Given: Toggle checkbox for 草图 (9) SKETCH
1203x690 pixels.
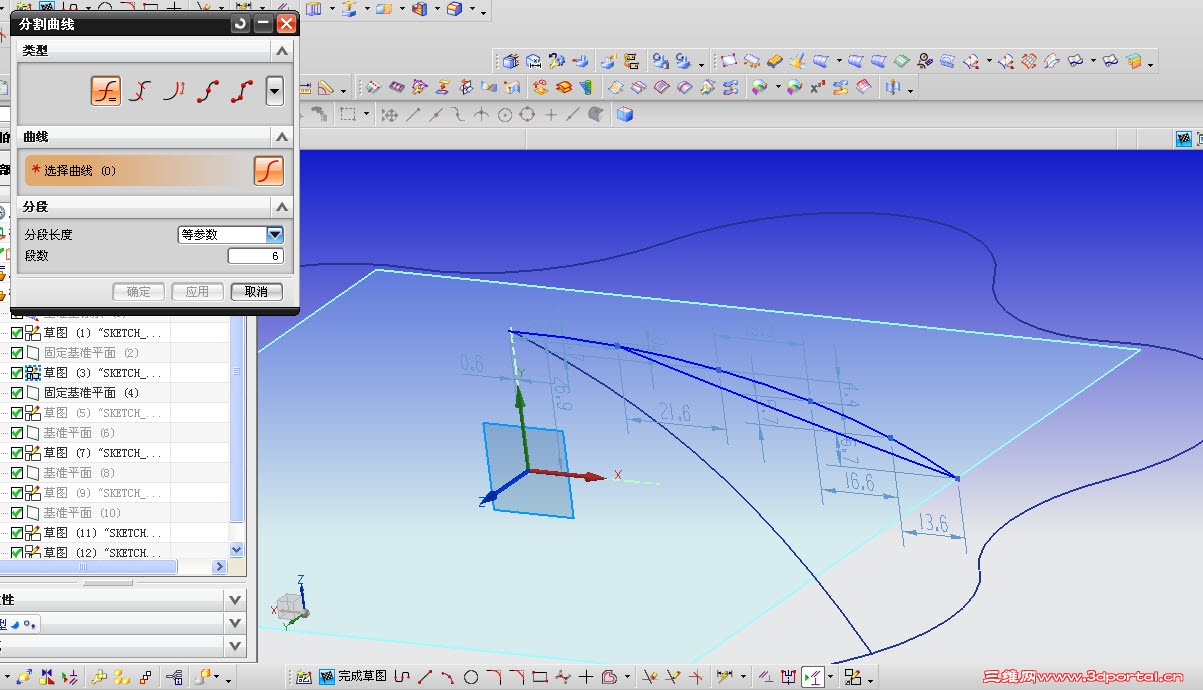Looking at the screenshot, I should (x=17, y=493).
